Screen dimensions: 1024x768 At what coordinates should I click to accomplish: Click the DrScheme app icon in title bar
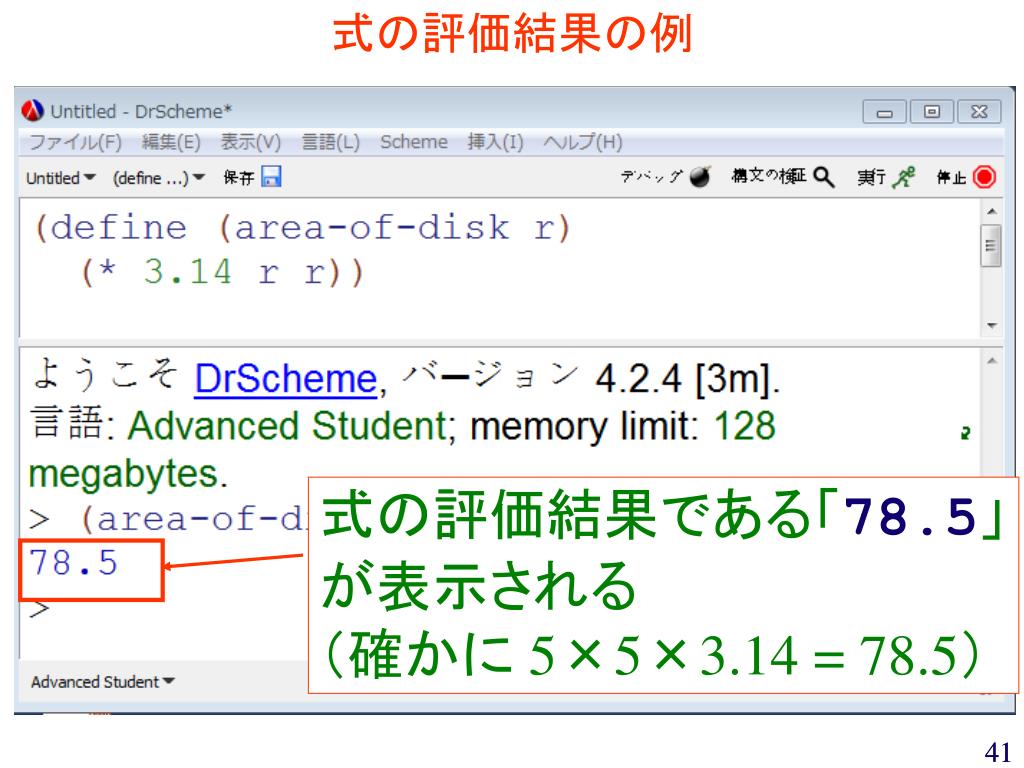[x=33, y=111]
